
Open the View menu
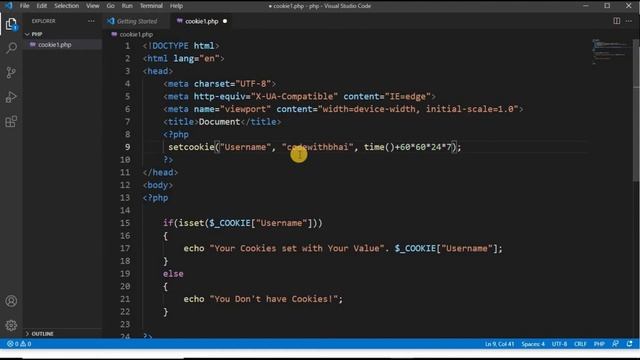click(x=93, y=6)
